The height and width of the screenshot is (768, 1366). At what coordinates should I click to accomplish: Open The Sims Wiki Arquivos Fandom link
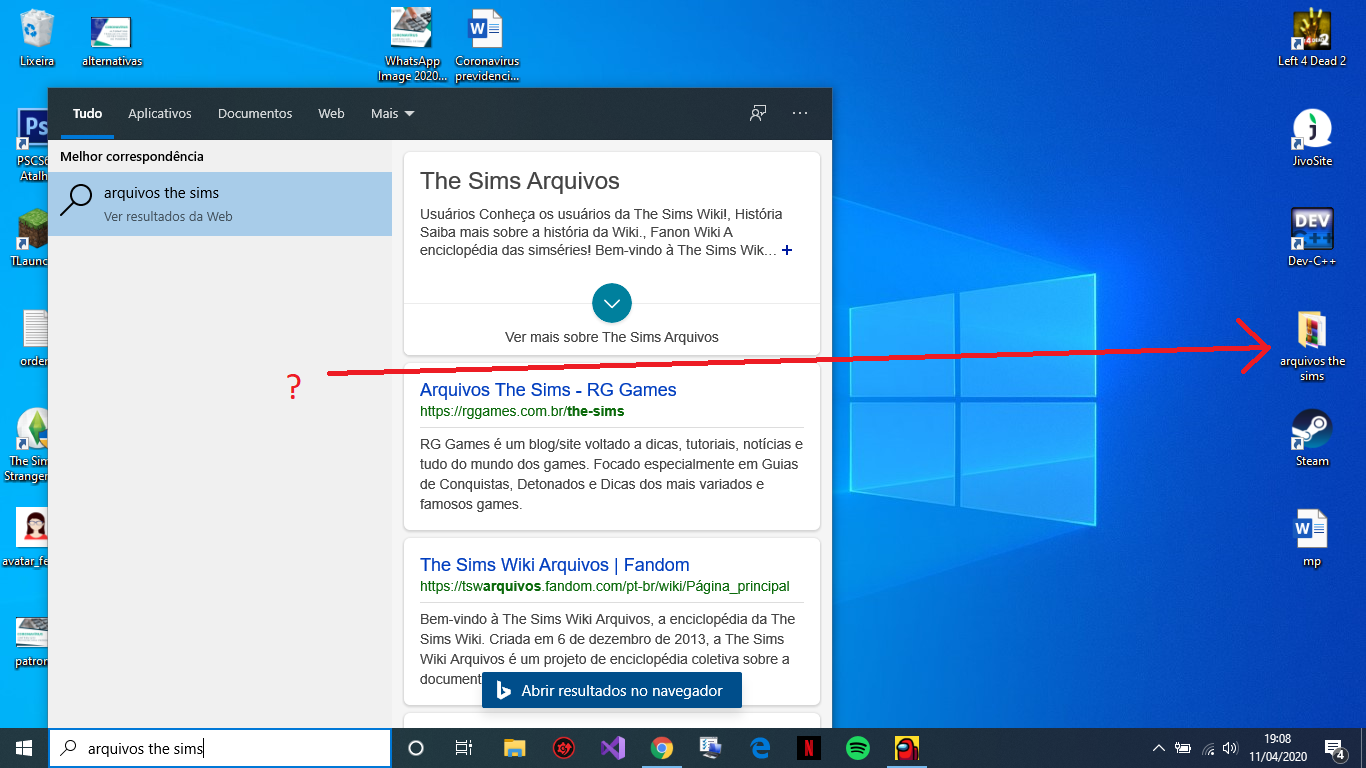[555, 565]
